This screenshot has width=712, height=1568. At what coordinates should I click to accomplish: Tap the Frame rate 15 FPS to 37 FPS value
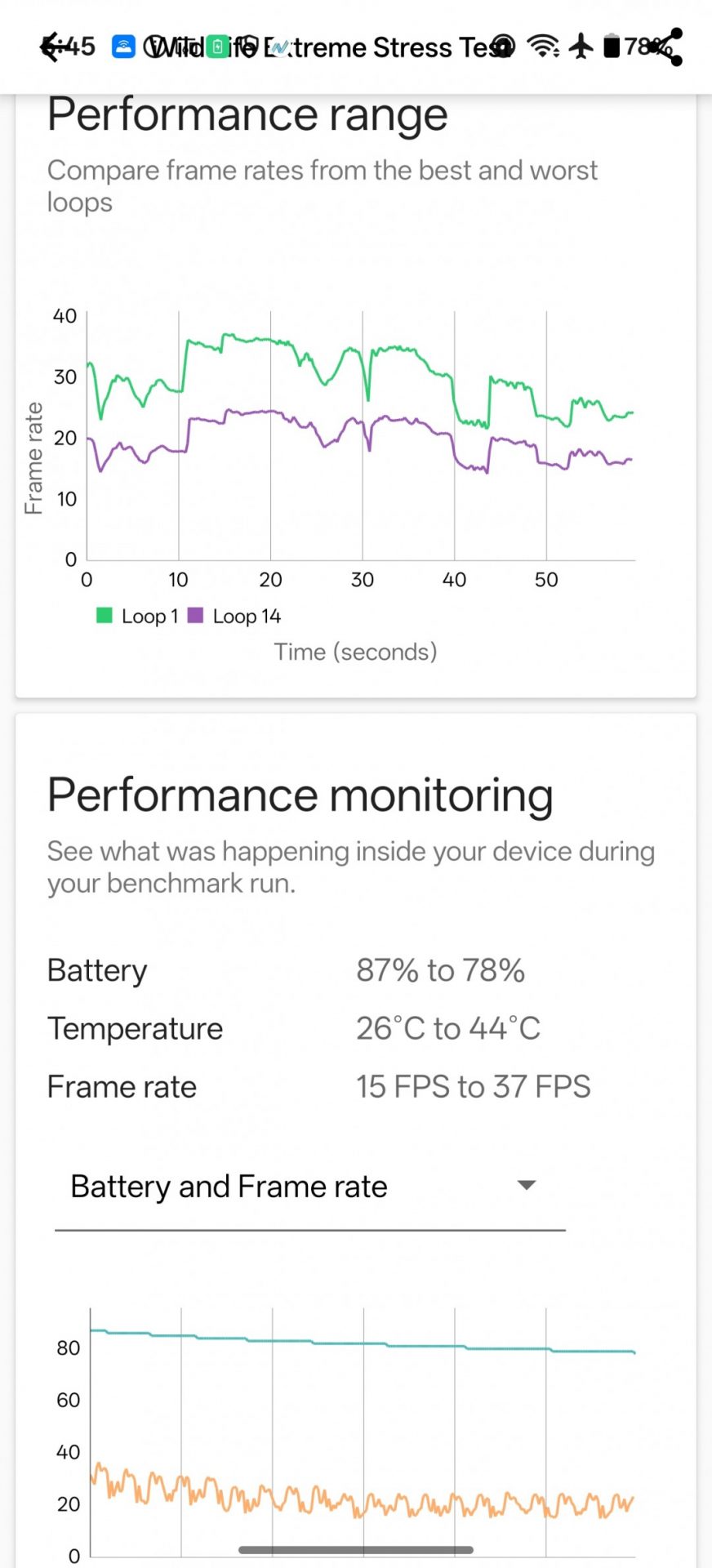click(x=473, y=1087)
